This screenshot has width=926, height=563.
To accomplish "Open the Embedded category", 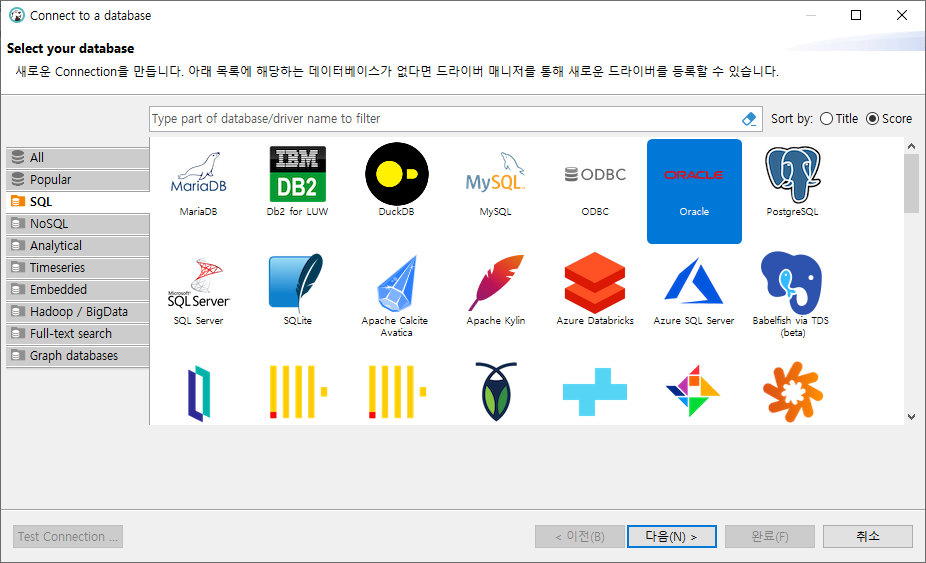I will click(77, 289).
